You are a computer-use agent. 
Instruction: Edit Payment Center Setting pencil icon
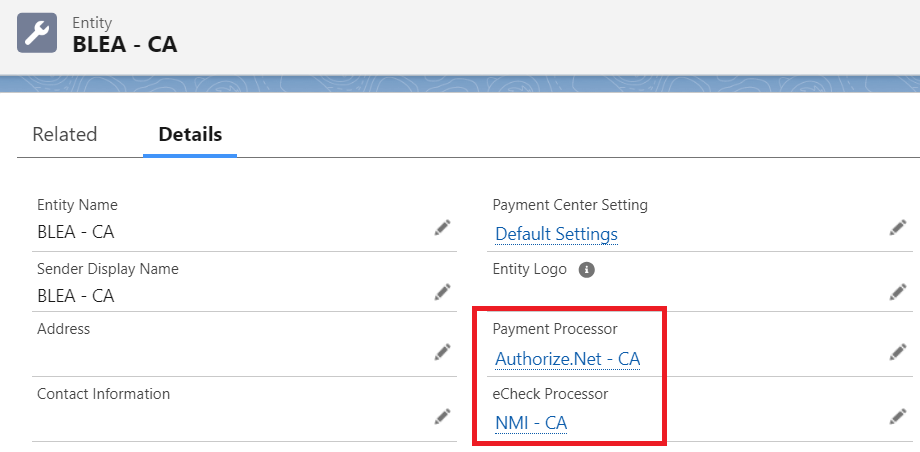pyautogui.click(x=897, y=228)
